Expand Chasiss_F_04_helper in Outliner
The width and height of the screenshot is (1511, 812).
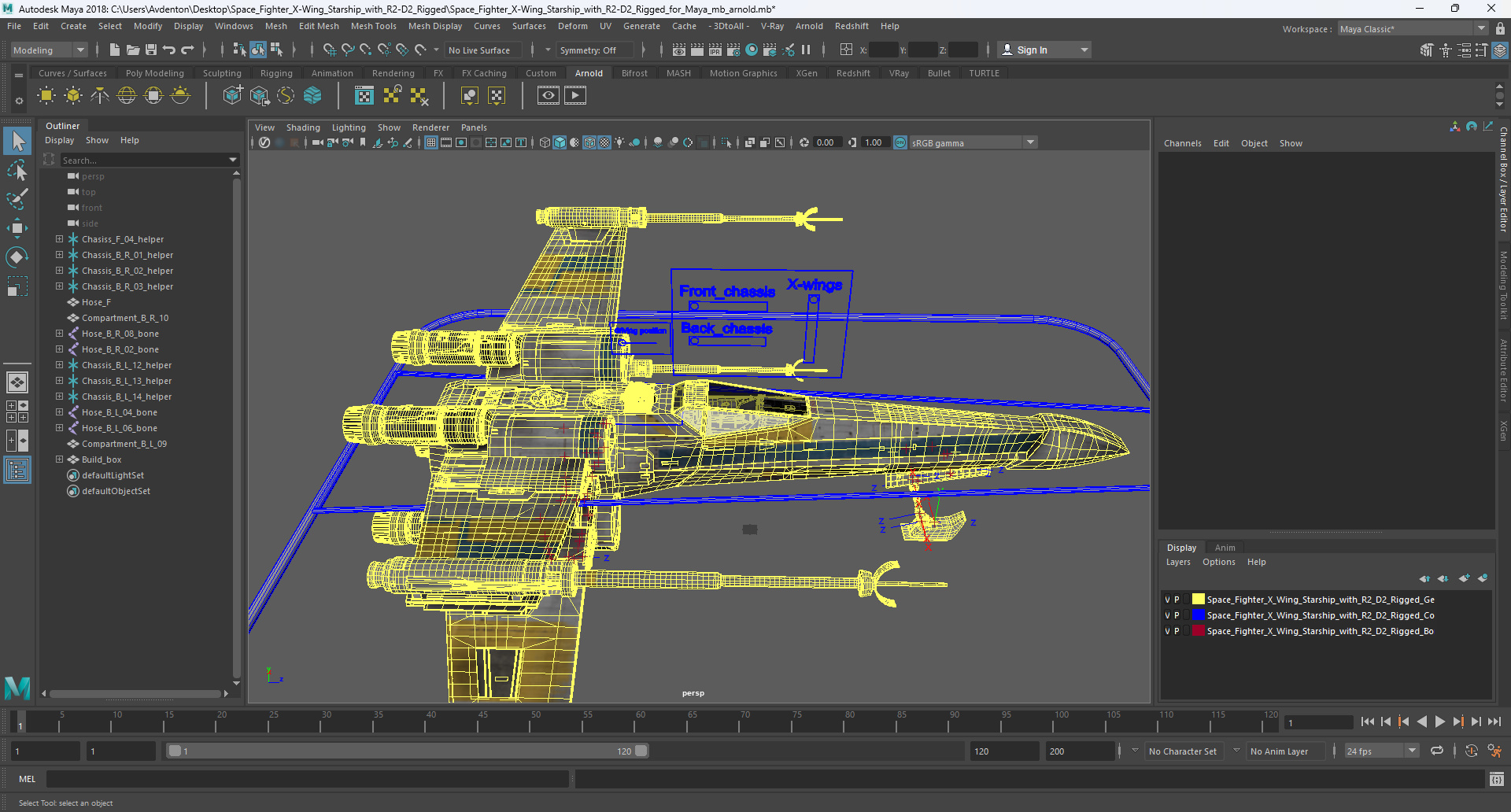tap(59, 238)
